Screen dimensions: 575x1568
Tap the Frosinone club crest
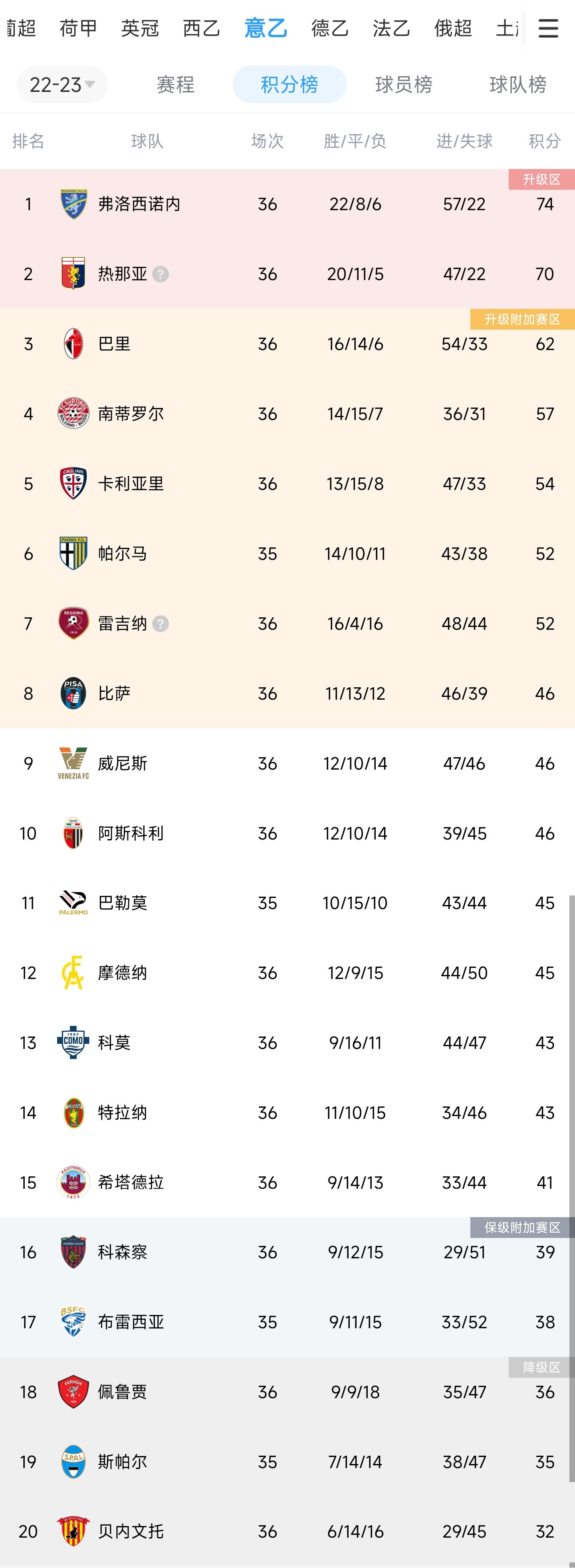(x=73, y=204)
